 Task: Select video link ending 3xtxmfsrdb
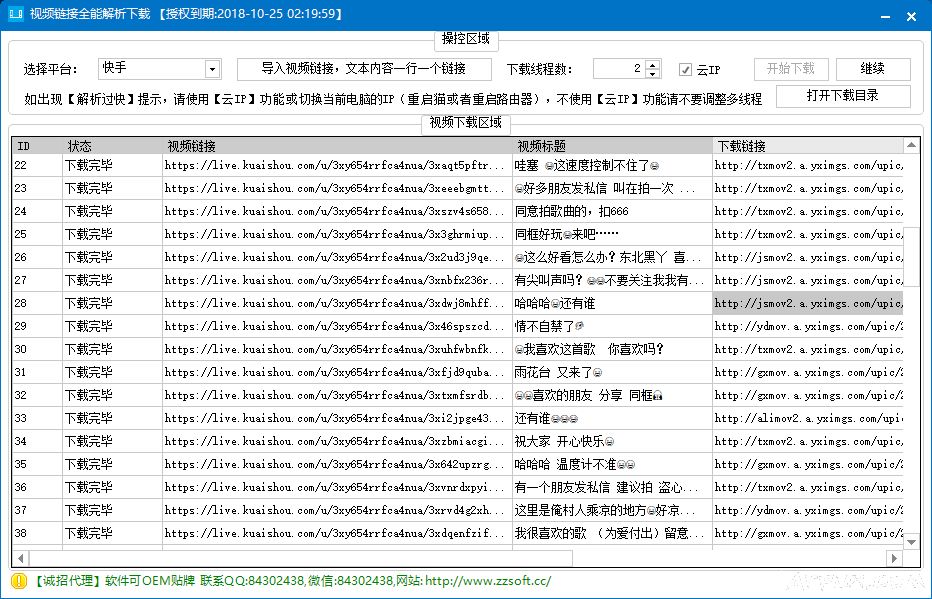pyautogui.click(x=335, y=395)
